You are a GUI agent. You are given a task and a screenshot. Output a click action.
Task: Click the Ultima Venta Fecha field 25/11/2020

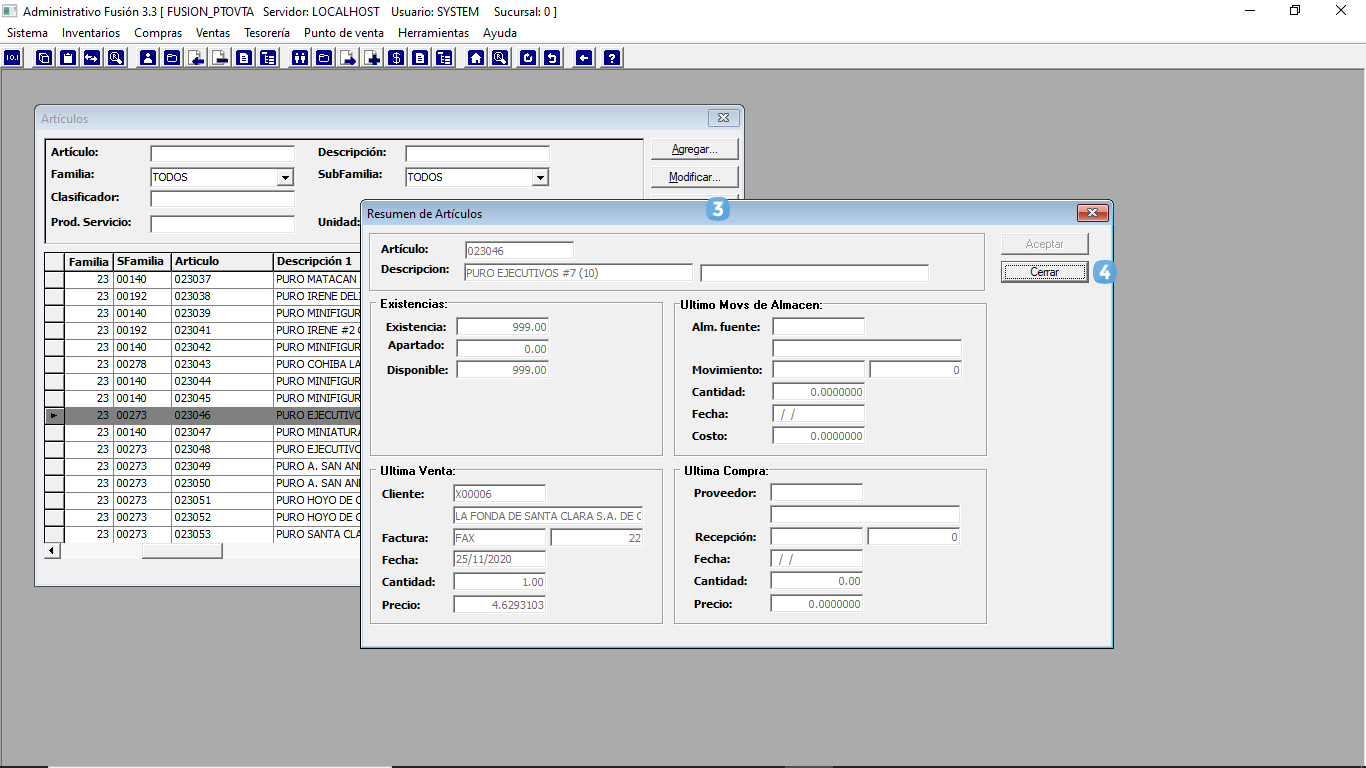click(500, 560)
